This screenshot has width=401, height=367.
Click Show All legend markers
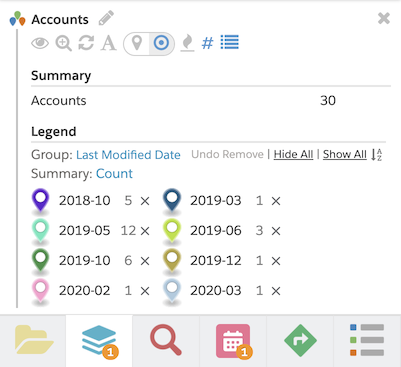point(345,154)
